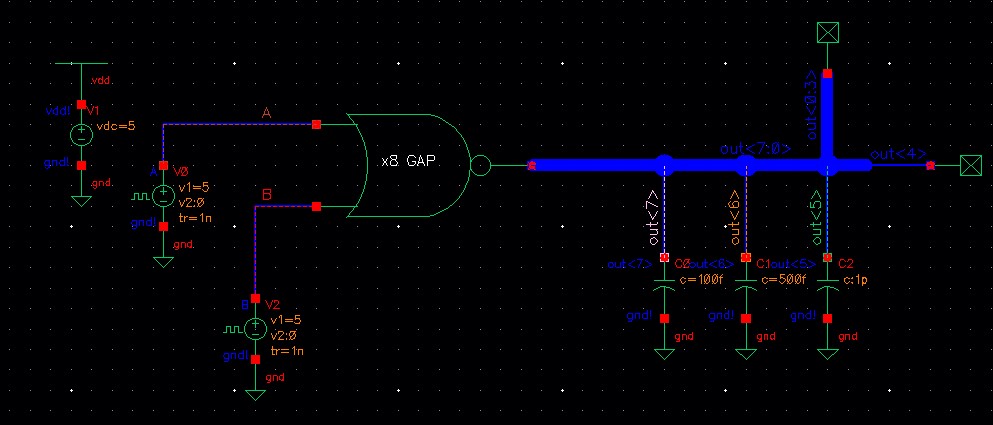
Task: Click the NAND gate input pin on wire B
Action: [x=317, y=206]
